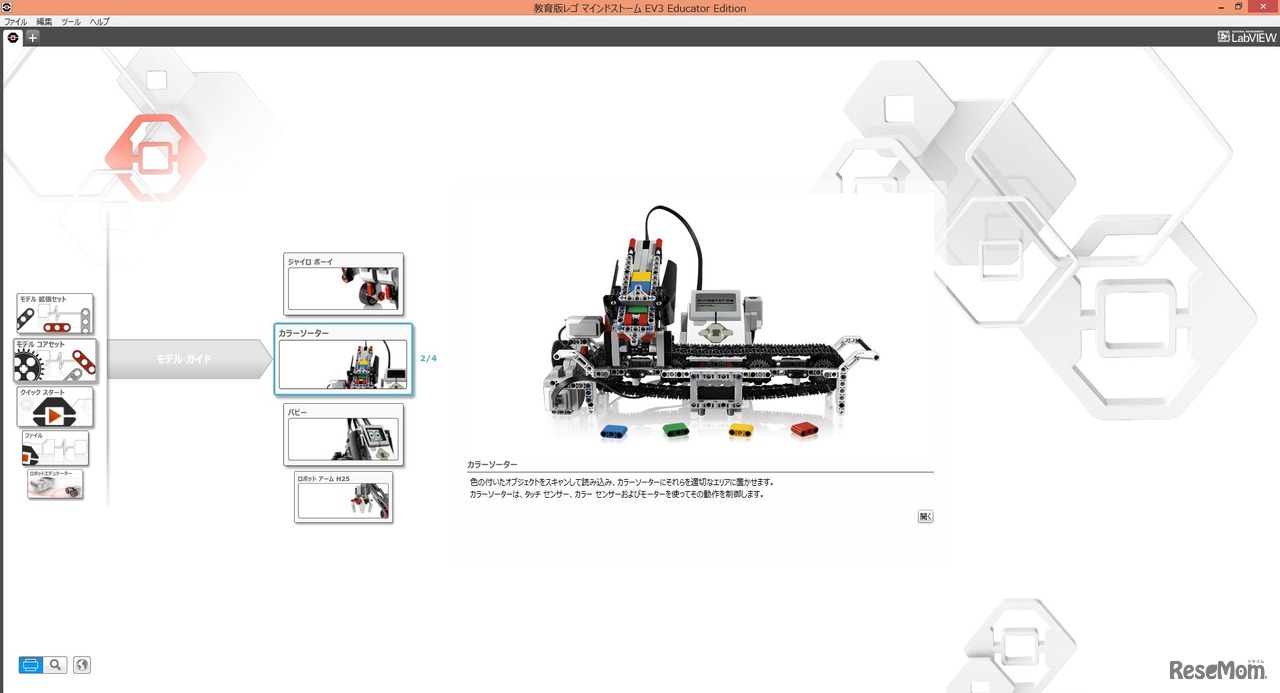This screenshot has width=1280, height=693.
Task: Switch to the magnifier search view
Action: (56, 665)
